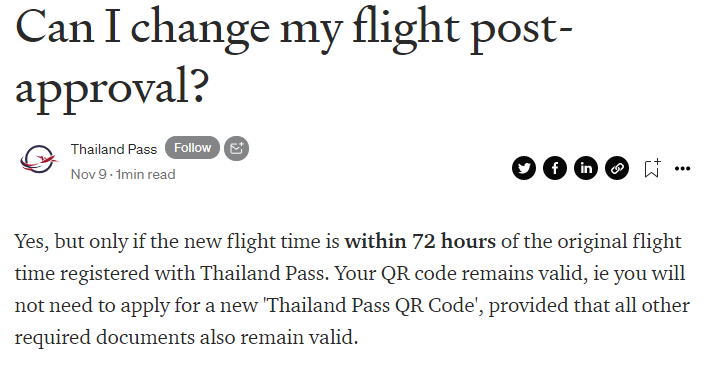Open the Thailand Pass author name link
The height and width of the screenshot is (379, 715).
click(114, 150)
